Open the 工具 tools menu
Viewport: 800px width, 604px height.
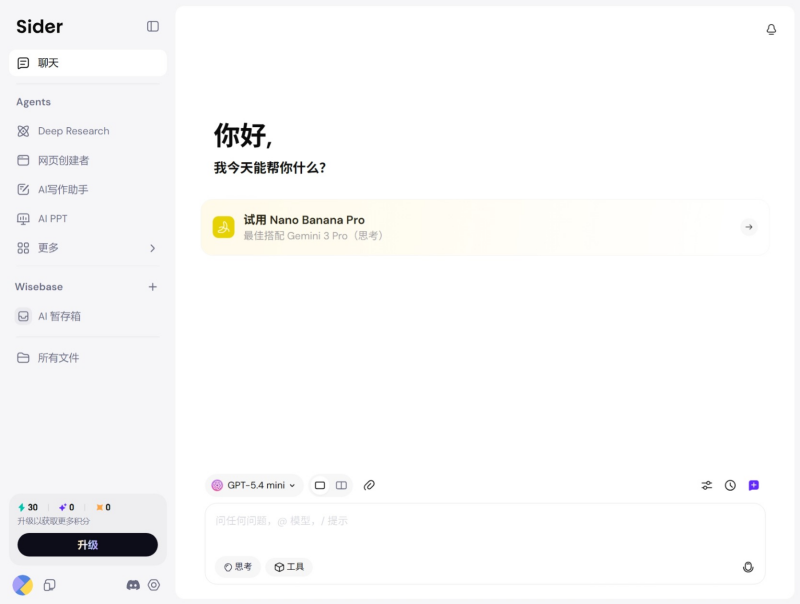pos(289,567)
